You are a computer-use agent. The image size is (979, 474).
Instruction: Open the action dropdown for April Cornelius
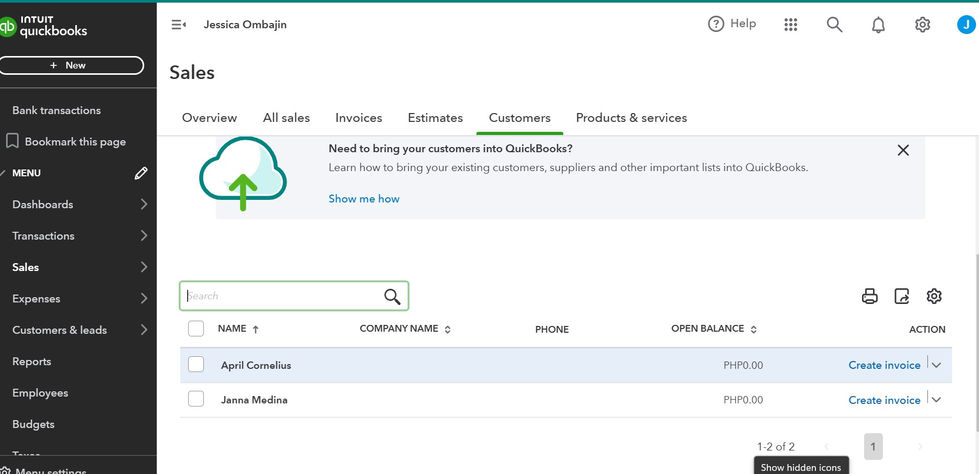[936, 365]
